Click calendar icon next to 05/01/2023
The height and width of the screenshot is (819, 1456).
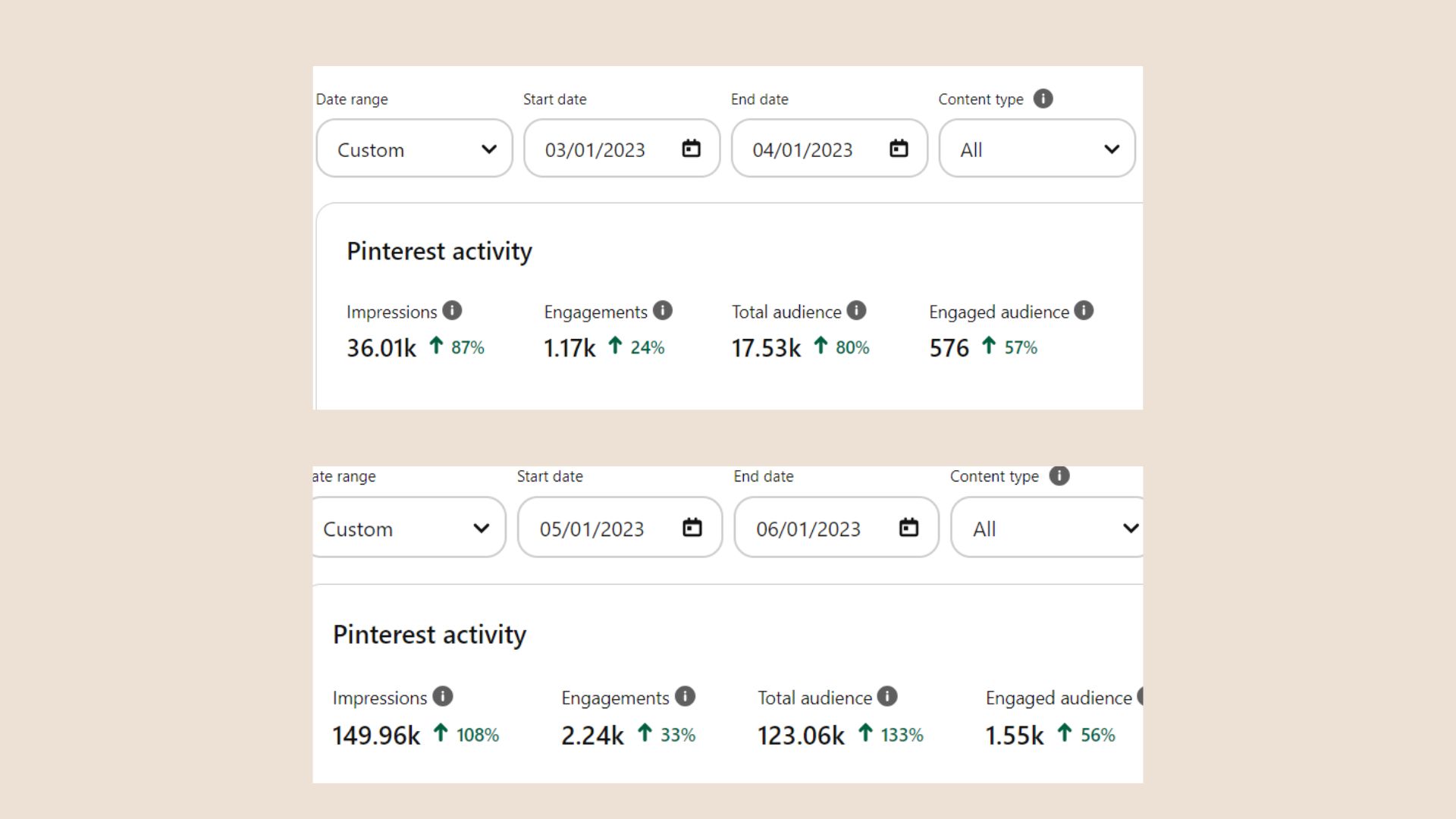coord(692,528)
